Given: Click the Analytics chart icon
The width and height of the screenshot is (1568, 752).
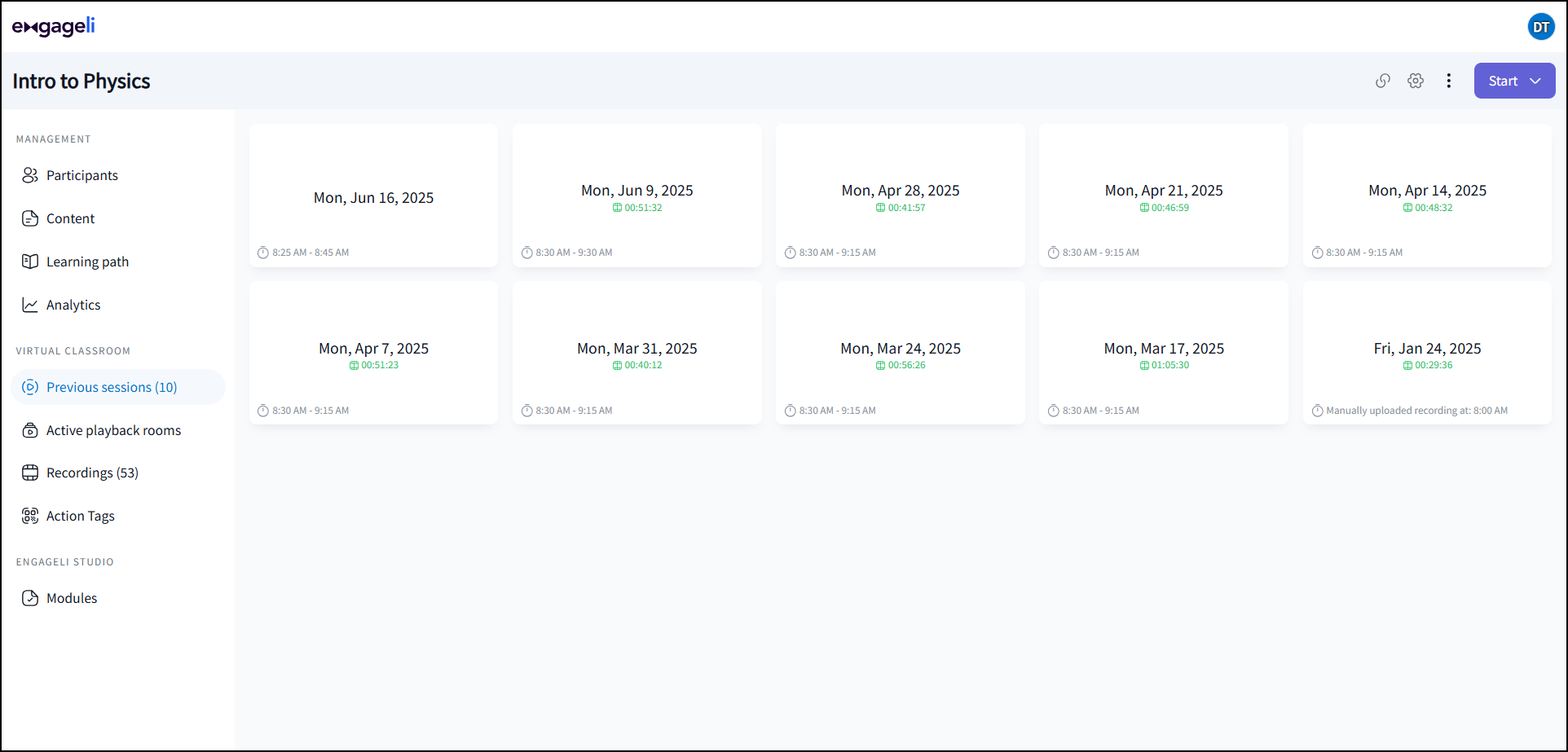Looking at the screenshot, I should [x=30, y=305].
